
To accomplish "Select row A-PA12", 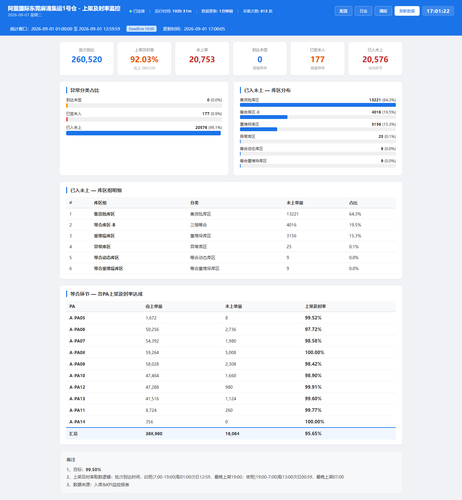I will pyautogui.click(x=231, y=387).
